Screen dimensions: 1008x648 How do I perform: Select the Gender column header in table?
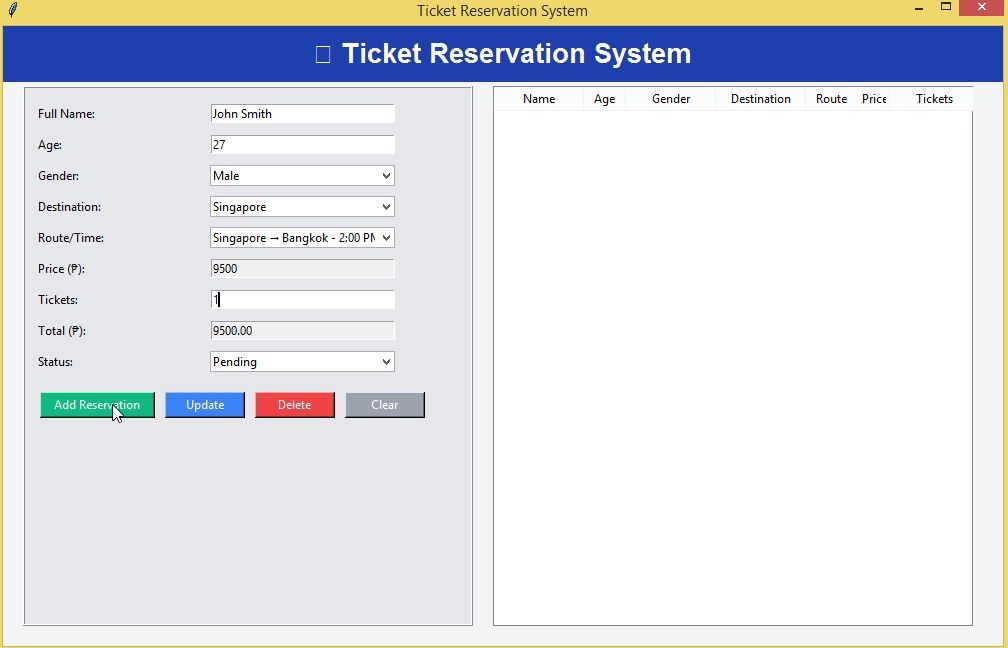pyautogui.click(x=670, y=99)
